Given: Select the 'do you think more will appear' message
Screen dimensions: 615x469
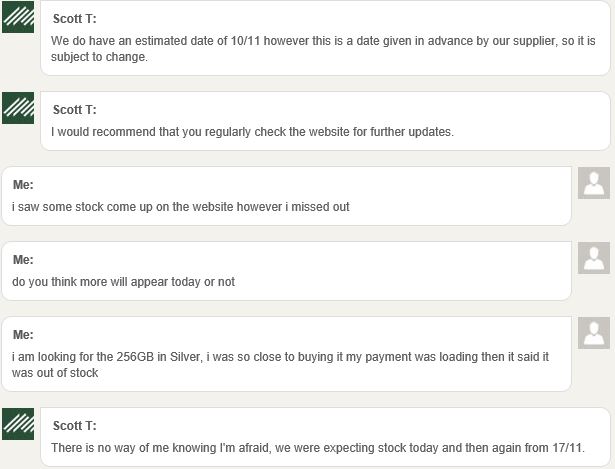Looking at the screenshot, I should [x=287, y=271].
